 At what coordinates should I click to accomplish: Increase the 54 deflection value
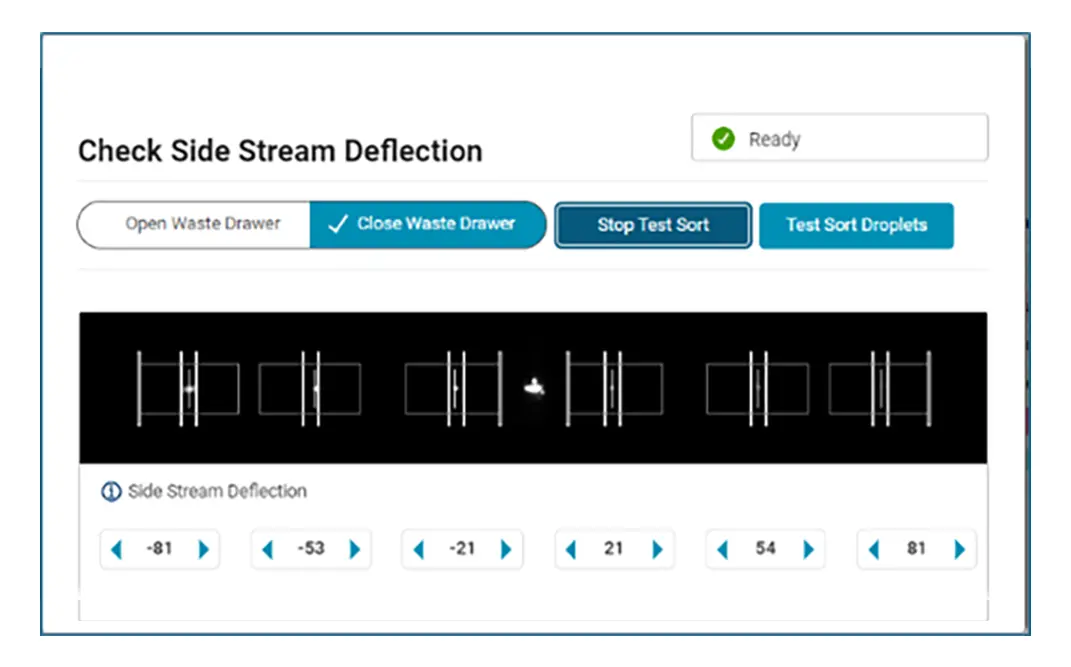point(809,549)
